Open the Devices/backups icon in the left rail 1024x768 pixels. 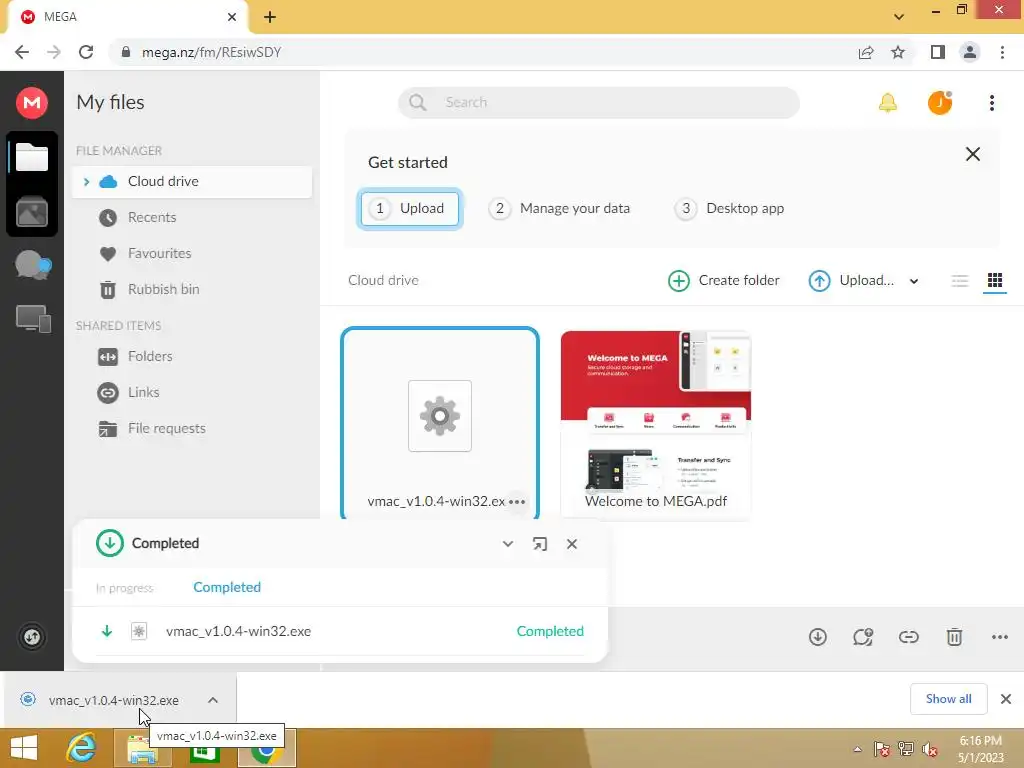coord(33,319)
